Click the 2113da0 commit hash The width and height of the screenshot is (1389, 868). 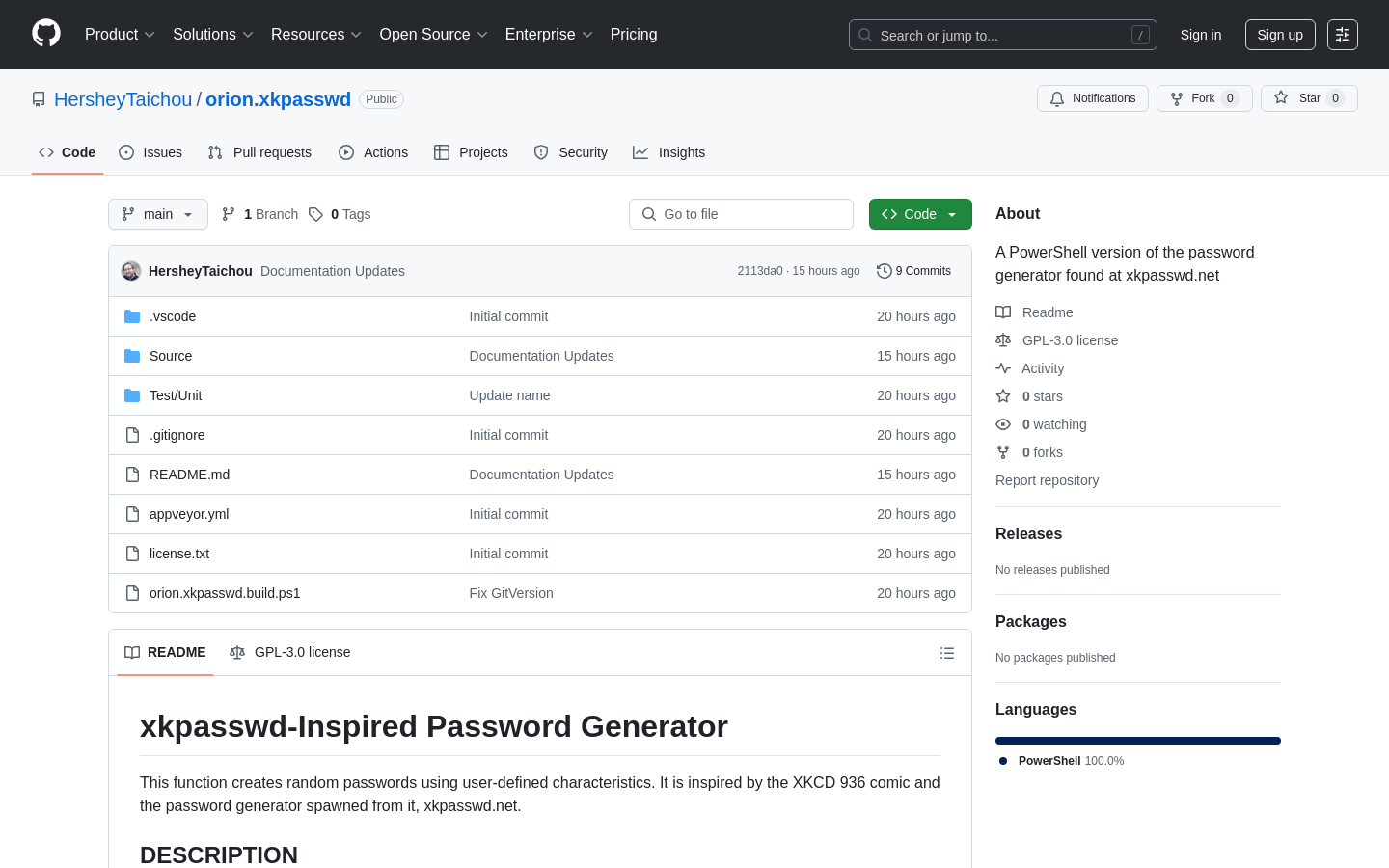click(x=760, y=271)
